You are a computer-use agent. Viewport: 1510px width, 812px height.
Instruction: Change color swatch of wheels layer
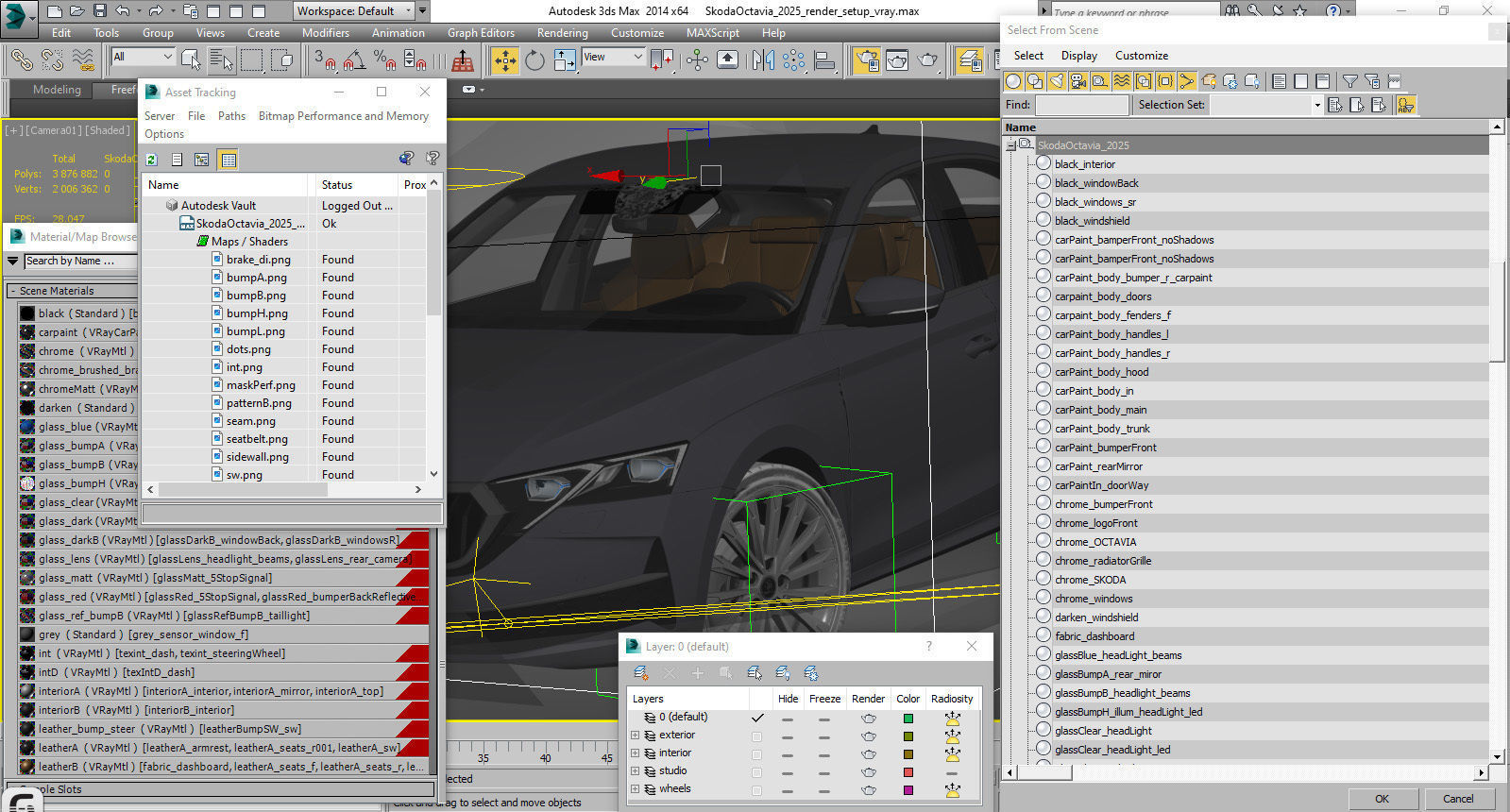(908, 790)
